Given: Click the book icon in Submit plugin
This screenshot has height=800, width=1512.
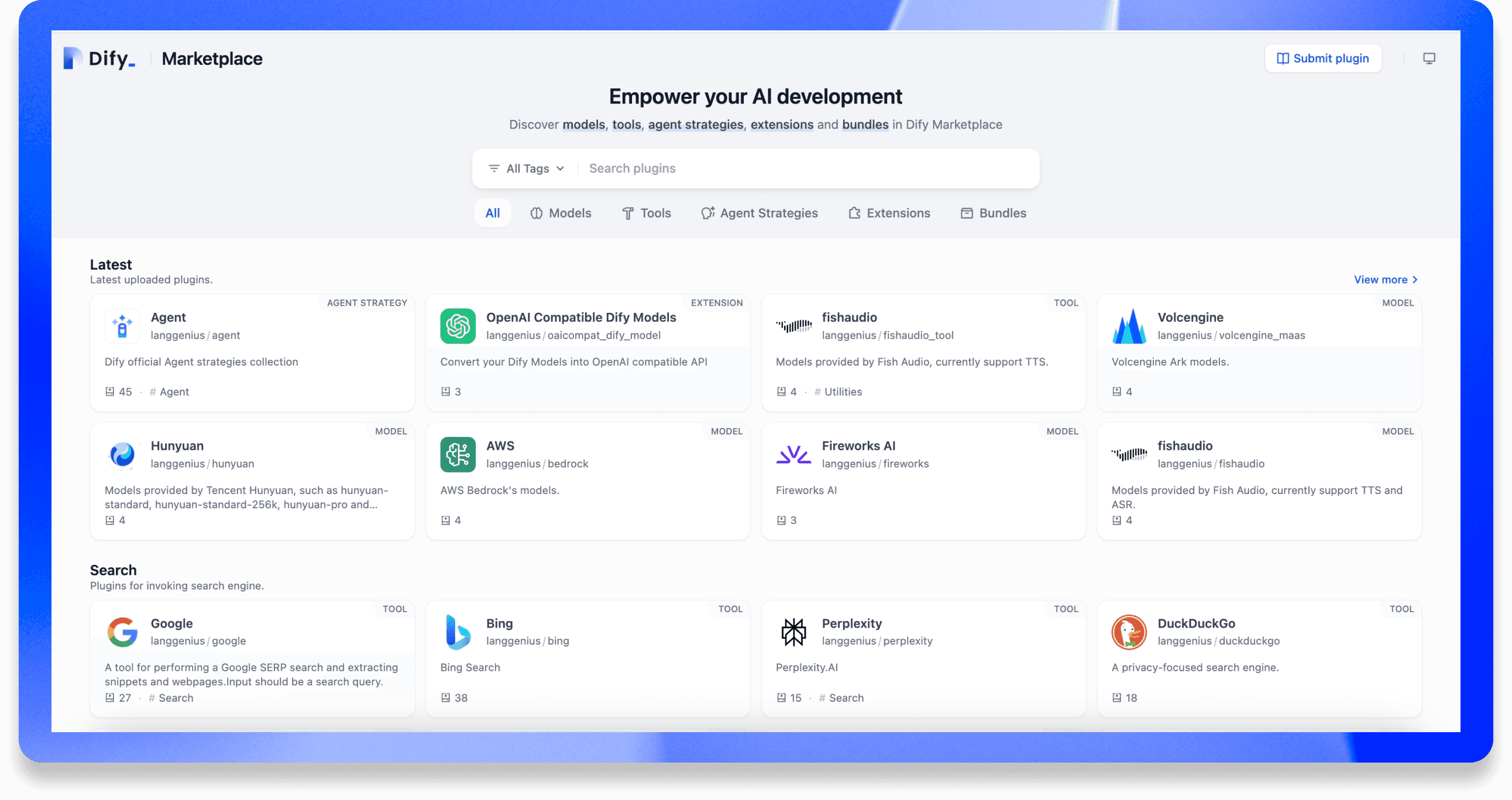Looking at the screenshot, I should (x=1283, y=58).
